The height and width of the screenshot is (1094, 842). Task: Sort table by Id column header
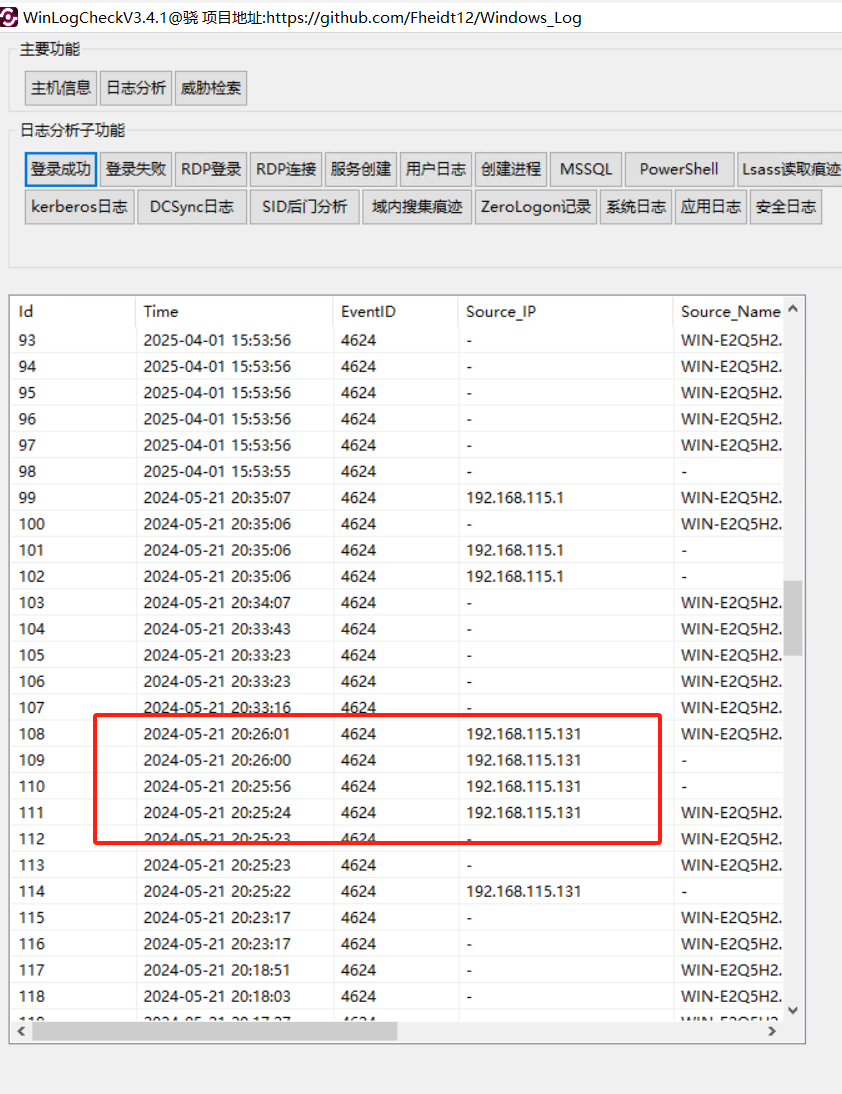(x=73, y=312)
